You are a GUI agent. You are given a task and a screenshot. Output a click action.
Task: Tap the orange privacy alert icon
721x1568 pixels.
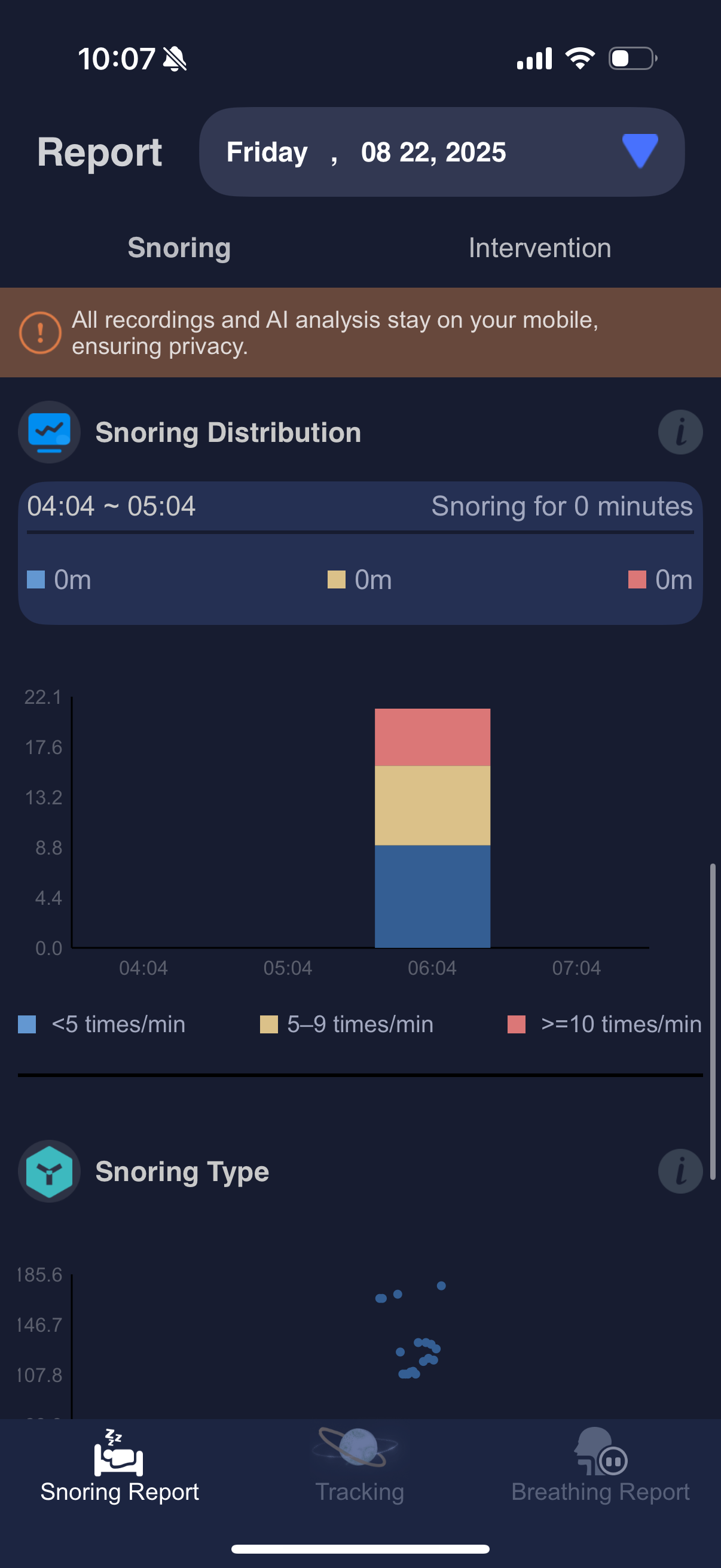coord(40,332)
